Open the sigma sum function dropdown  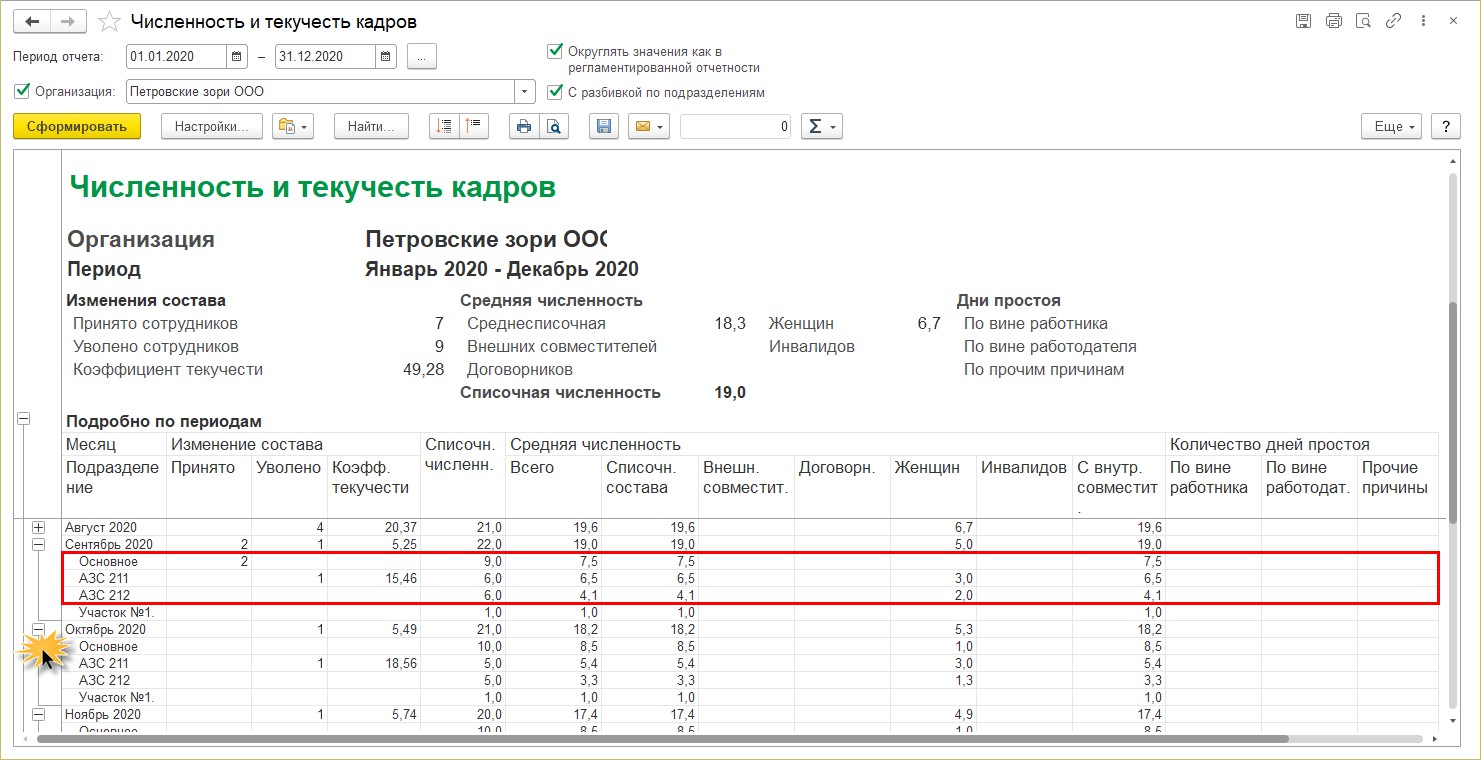coord(822,126)
